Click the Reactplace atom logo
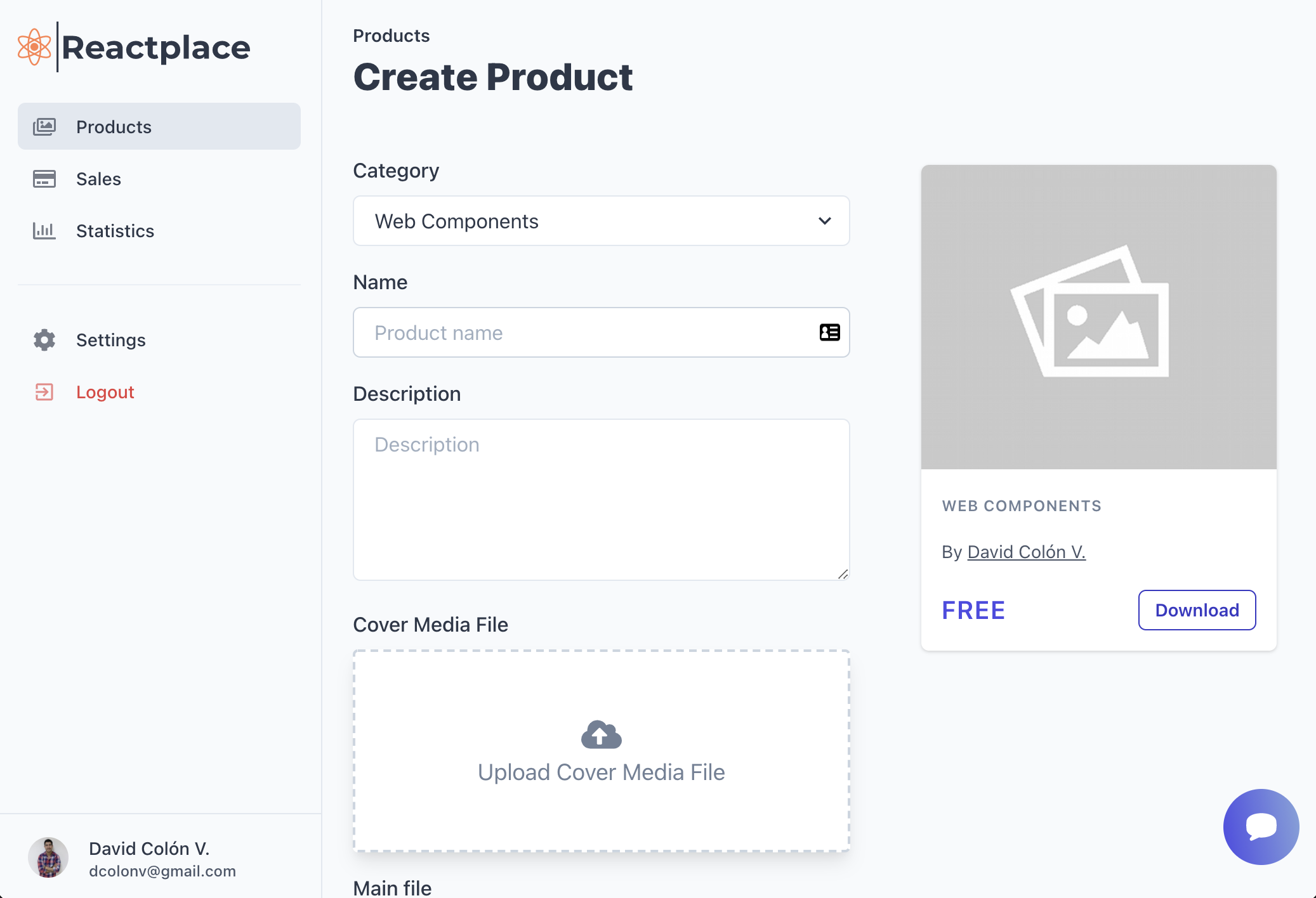Screen dimensions: 1316x898 coord(34,46)
